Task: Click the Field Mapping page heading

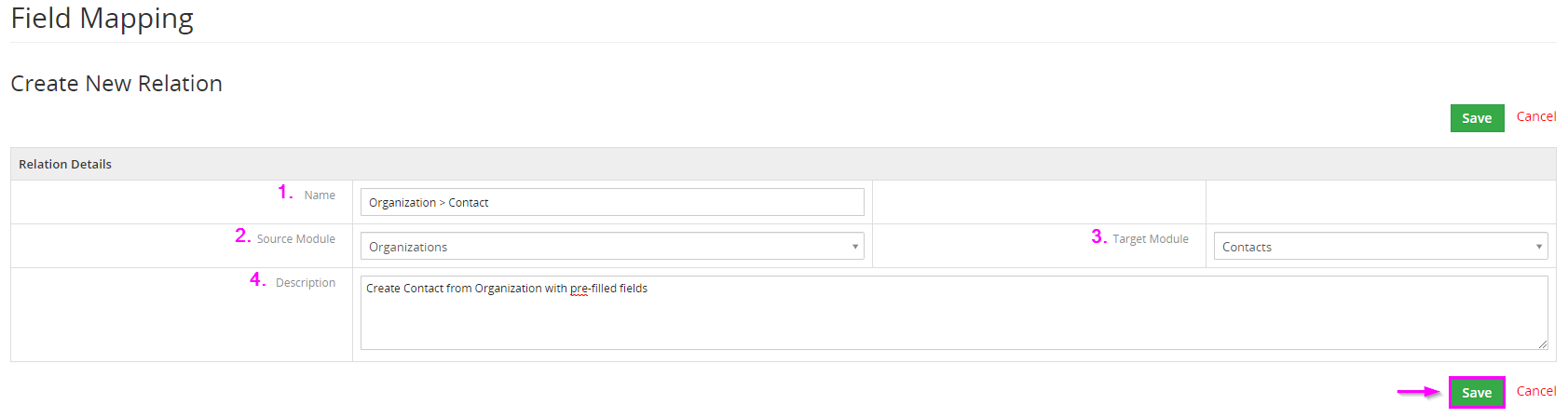Action: pyautogui.click(x=102, y=19)
